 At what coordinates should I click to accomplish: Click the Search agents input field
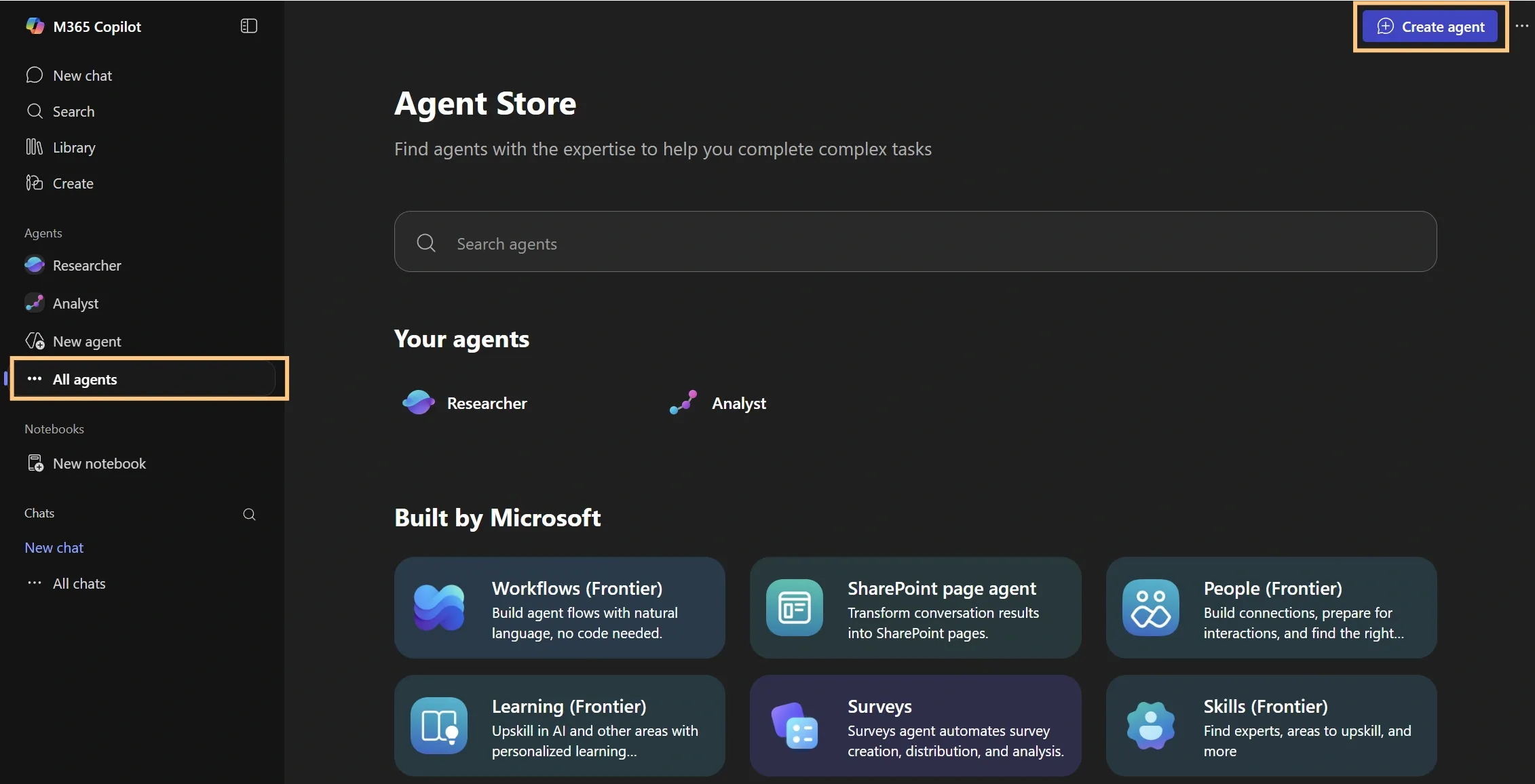tap(914, 243)
